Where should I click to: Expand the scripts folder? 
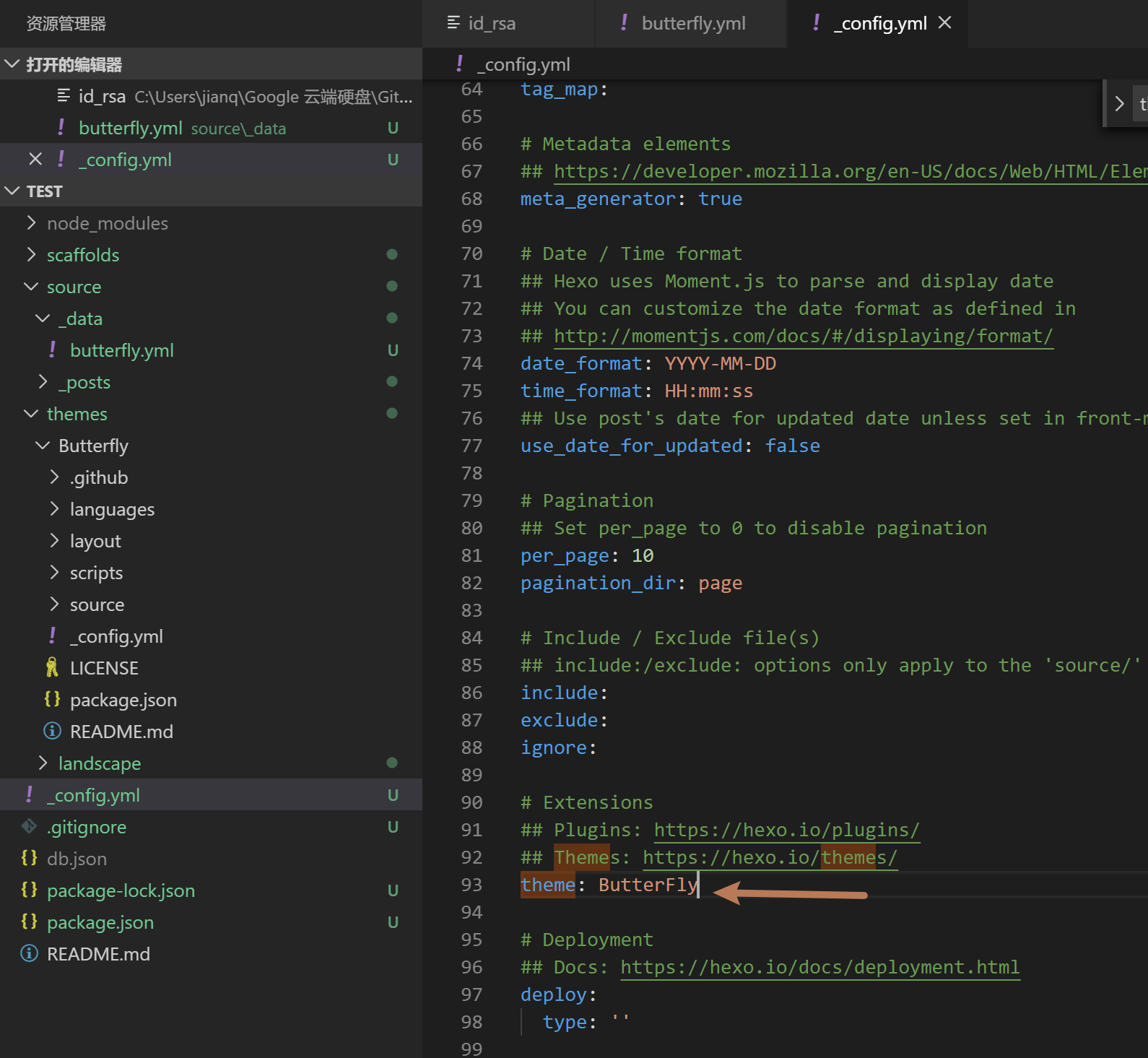[x=211, y=573]
